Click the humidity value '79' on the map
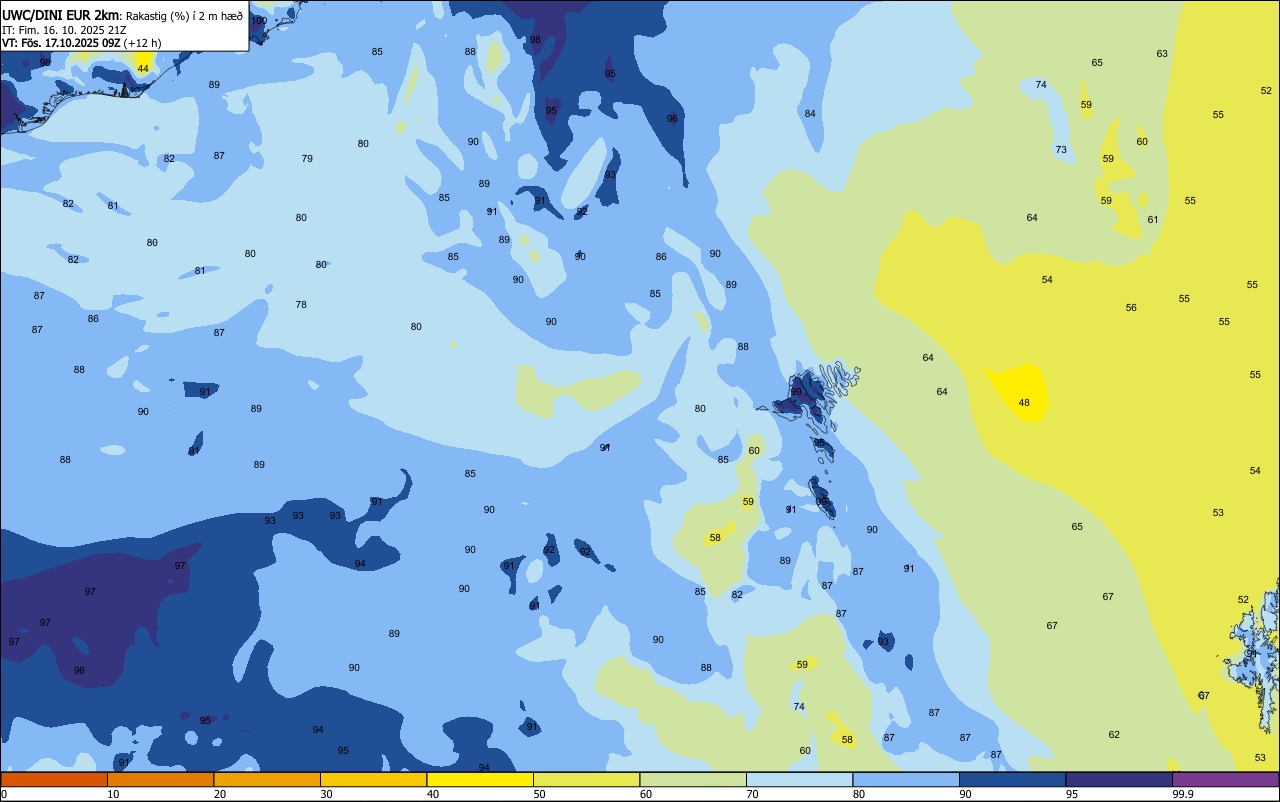Viewport: 1280px width, 802px height. [307, 159]
